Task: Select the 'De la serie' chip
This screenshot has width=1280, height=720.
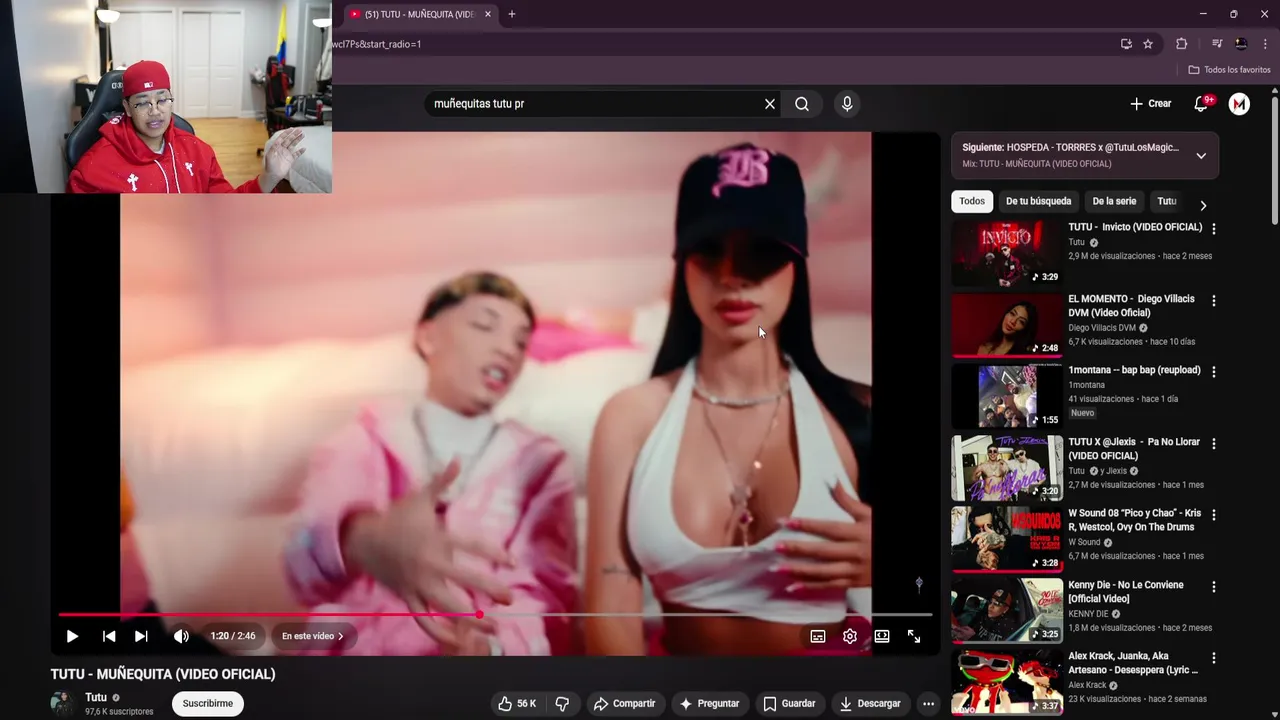Action: 1114,201
